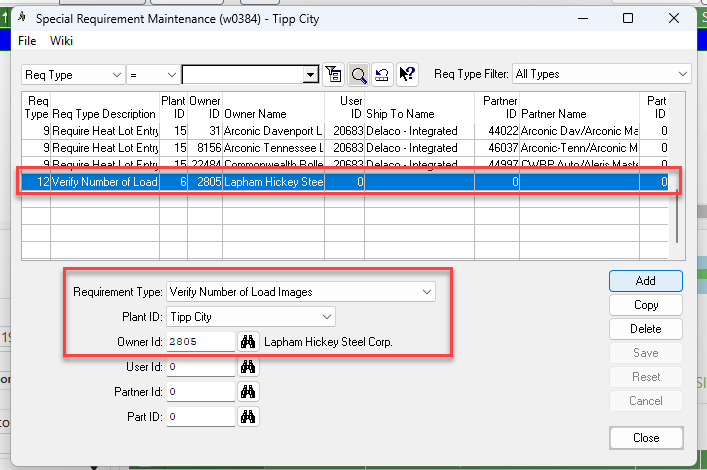Click the Req Type Description column header
The image size is (707, 470).
click(105, 107)
